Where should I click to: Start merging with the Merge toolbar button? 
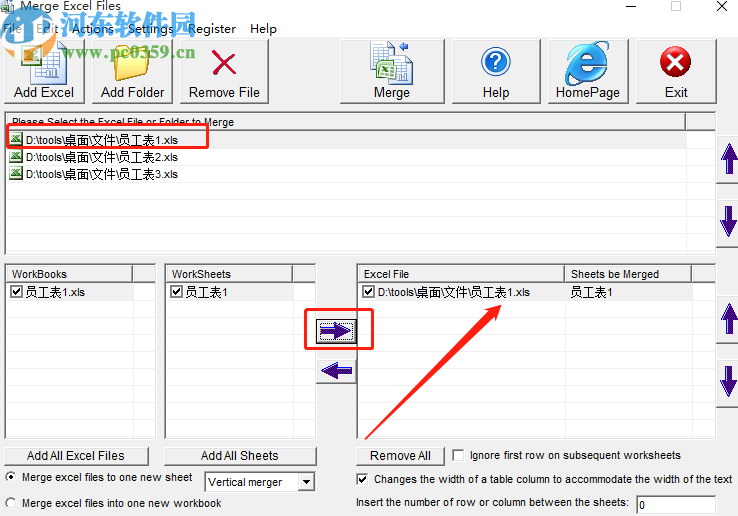(392, 72)
